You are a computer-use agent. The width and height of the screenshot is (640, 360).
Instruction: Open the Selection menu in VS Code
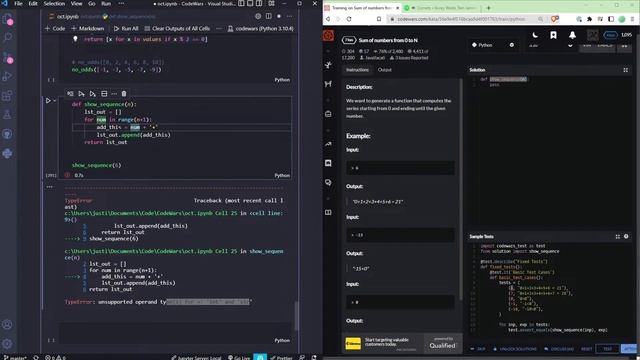pyautogui.click(x=54, y=4)
